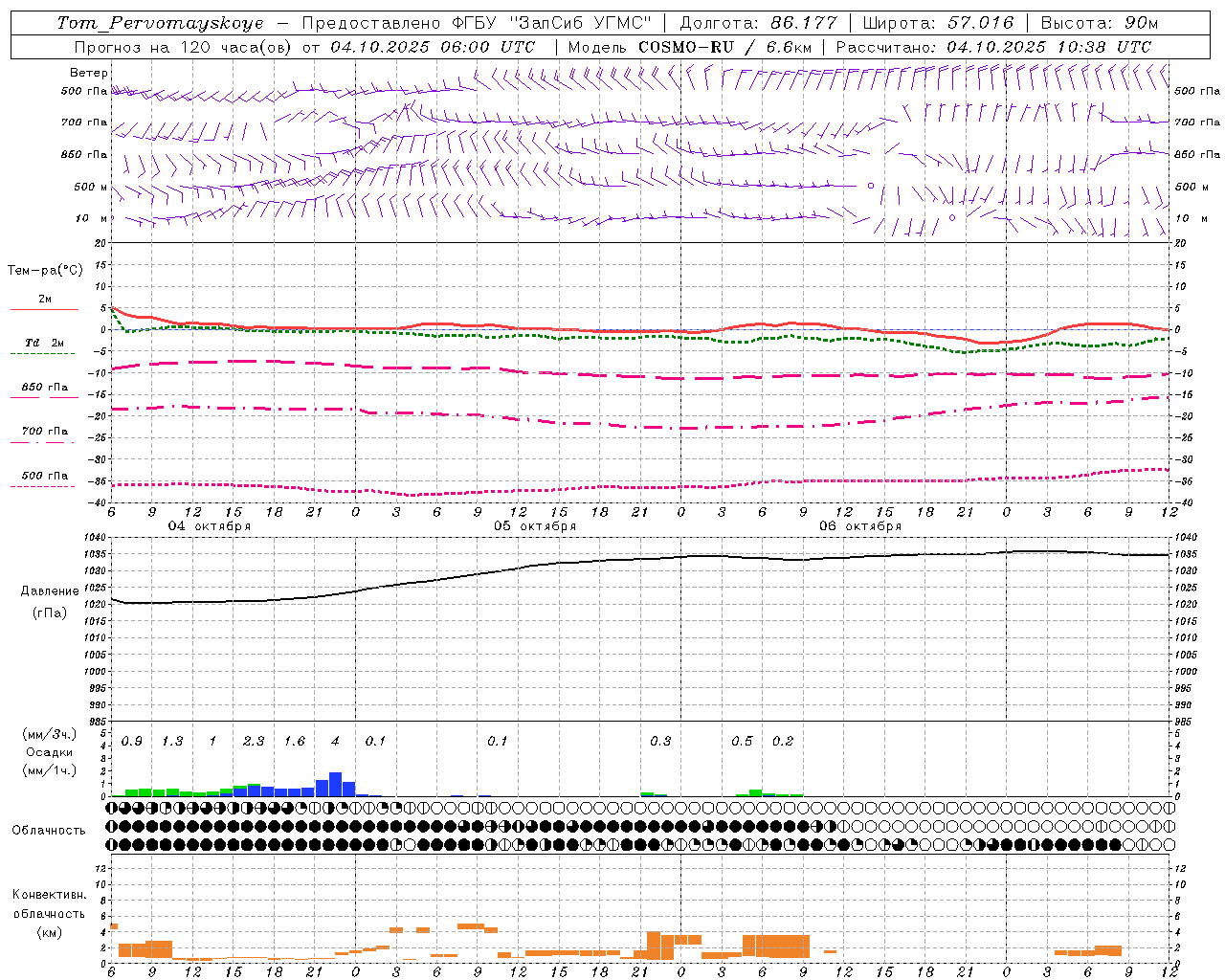Click the "Давление" pressure panel label

49,591
